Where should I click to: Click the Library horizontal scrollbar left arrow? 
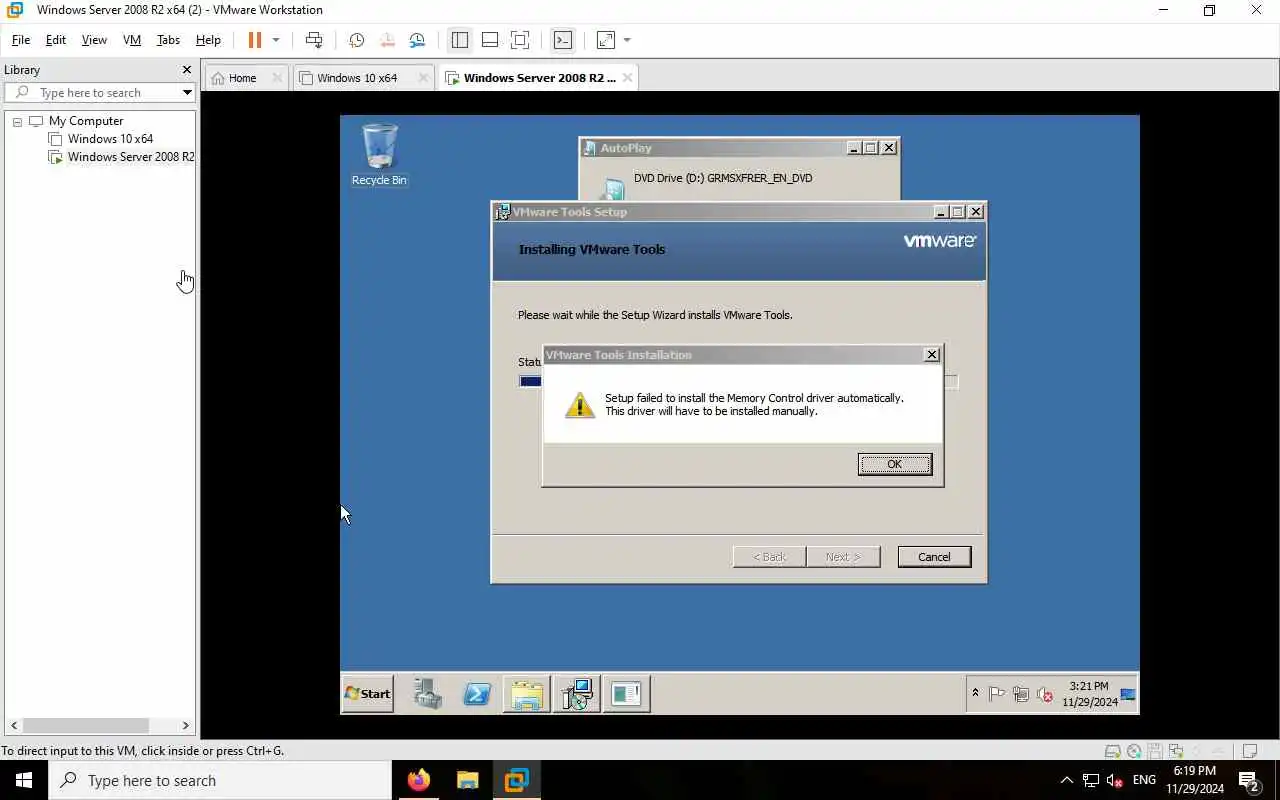click(14, 725)
